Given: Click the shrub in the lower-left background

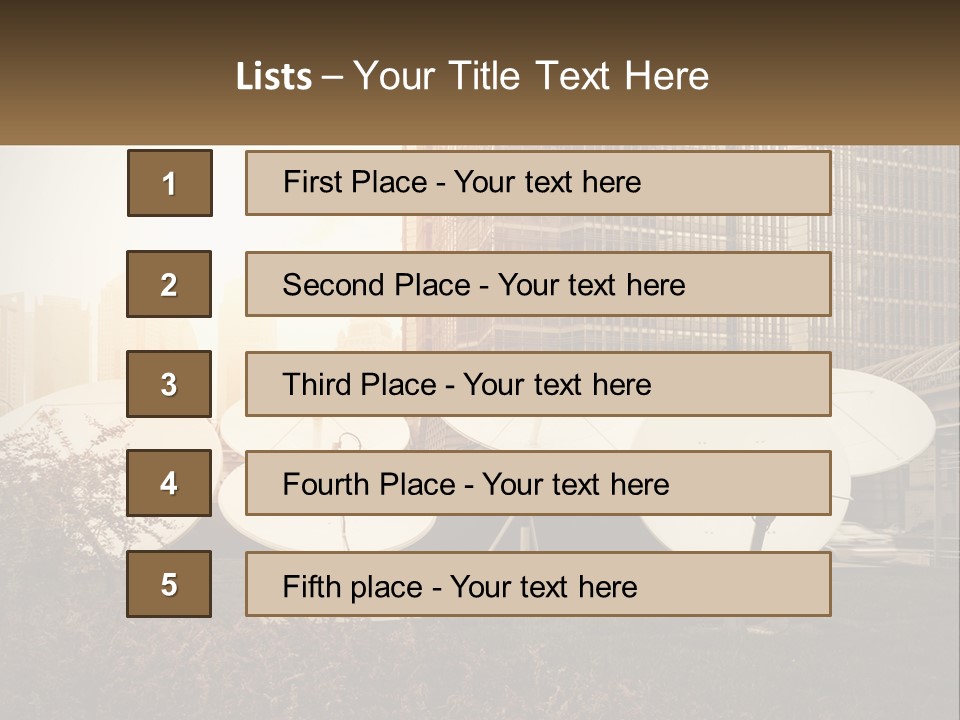Looking at the screenshot, I should (60, 500).
